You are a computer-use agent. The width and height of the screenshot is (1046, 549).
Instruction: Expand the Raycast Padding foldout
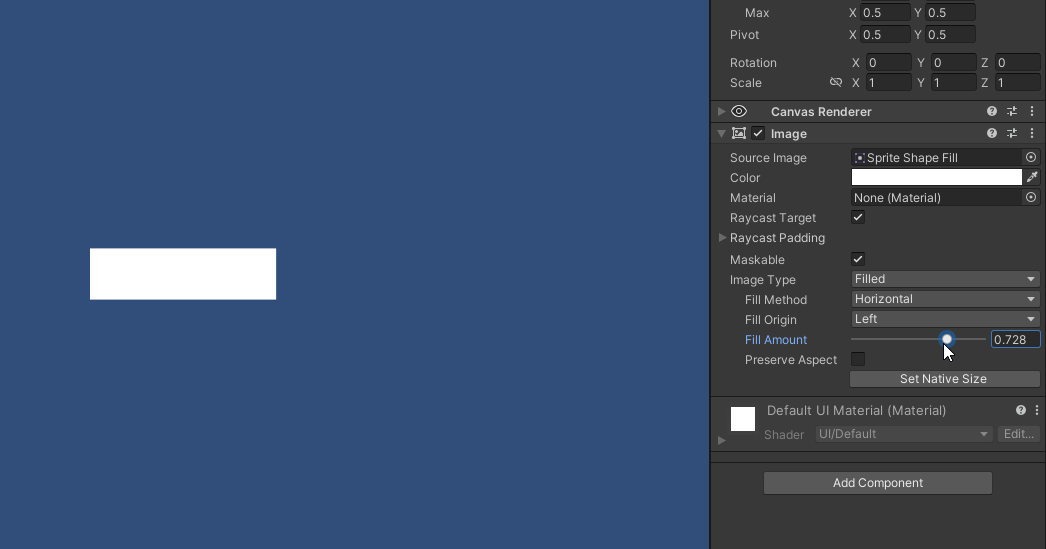(x=722, y=237)
